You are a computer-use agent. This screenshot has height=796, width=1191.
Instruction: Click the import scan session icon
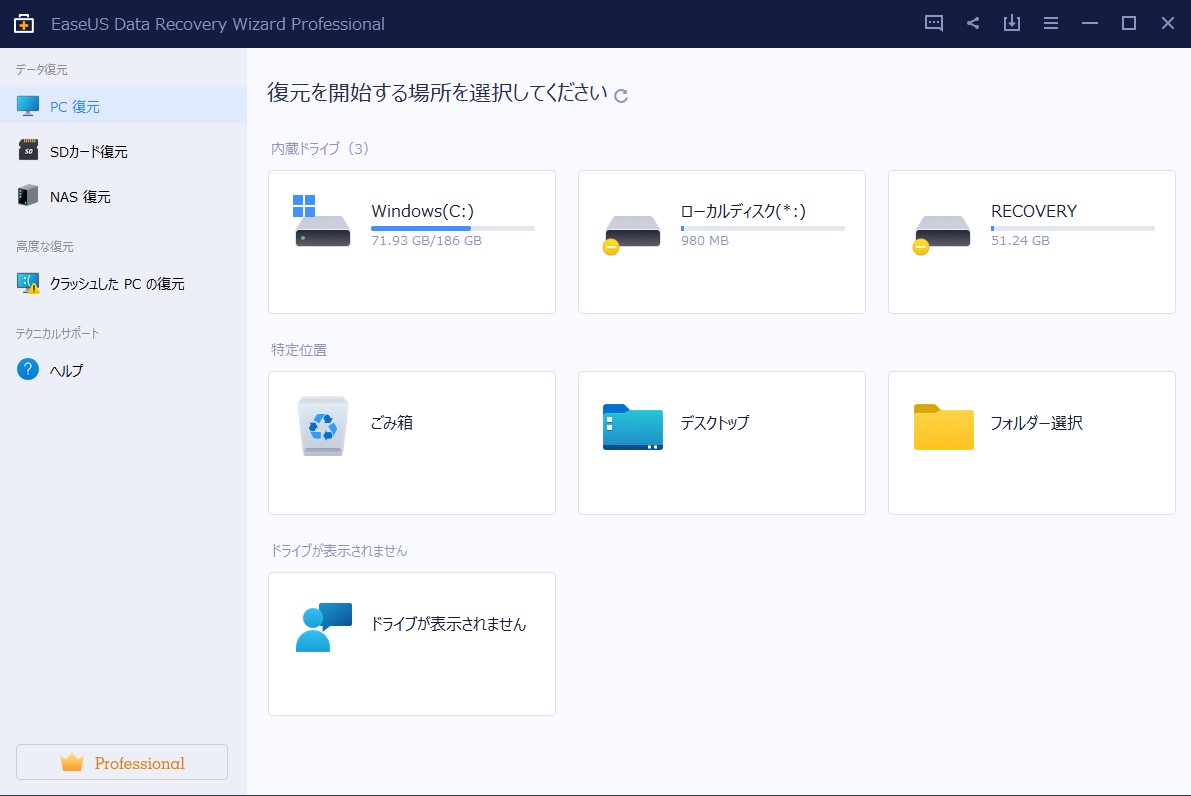click(x=1012, y=24)
